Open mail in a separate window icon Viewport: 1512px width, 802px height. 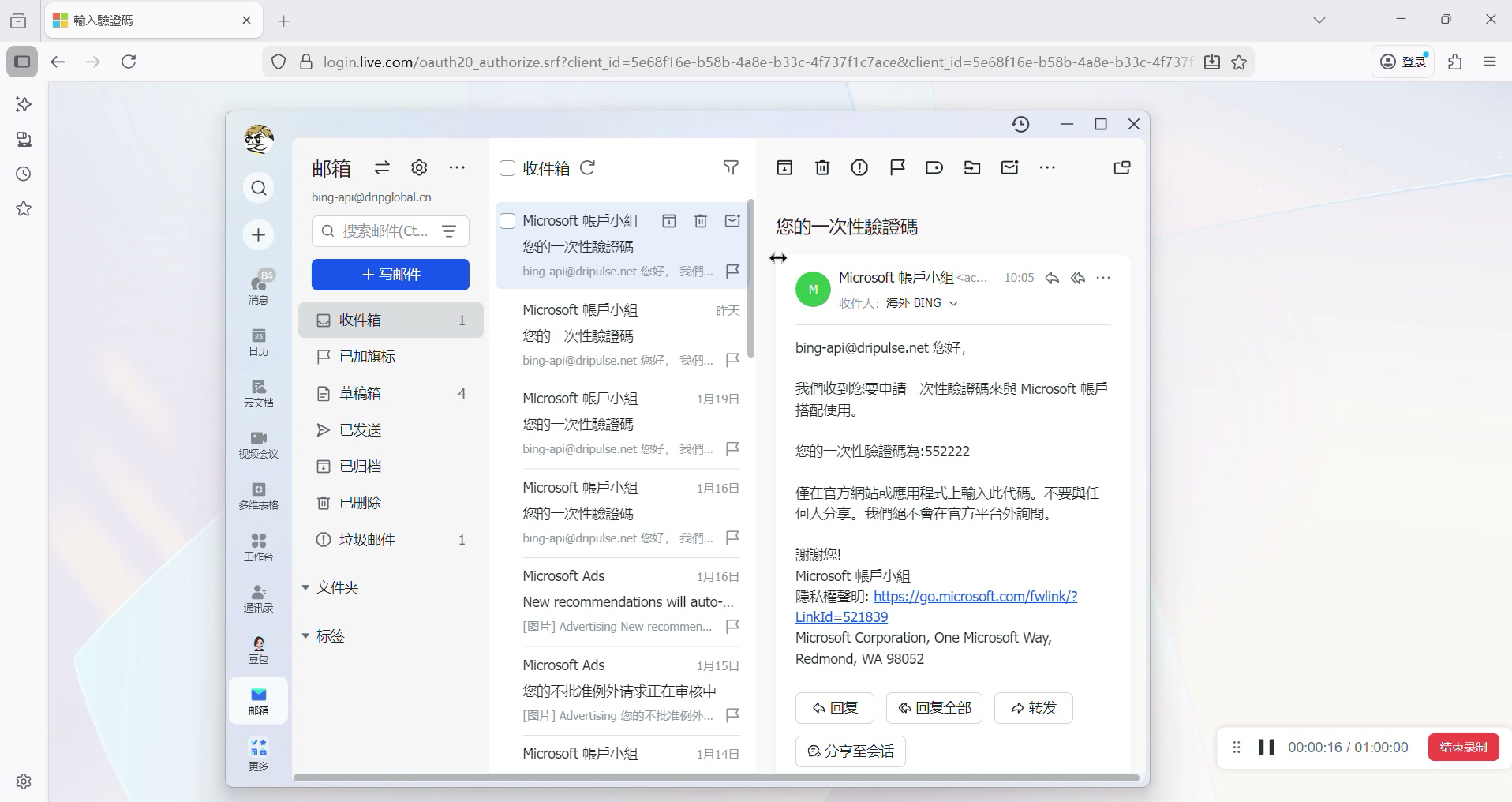click(x=1122, y=167)
